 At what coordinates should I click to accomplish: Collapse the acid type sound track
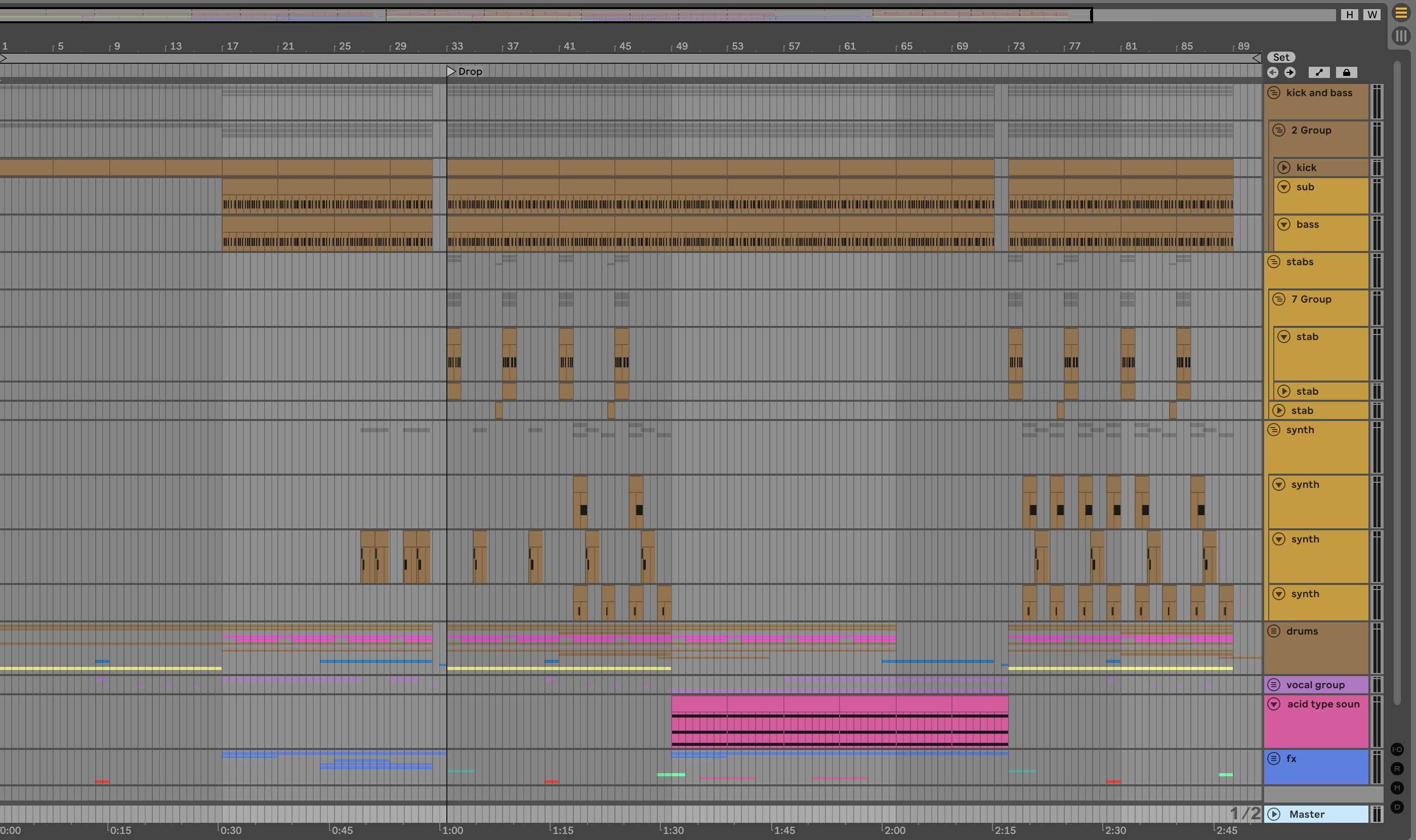[x=1274, y=704]
